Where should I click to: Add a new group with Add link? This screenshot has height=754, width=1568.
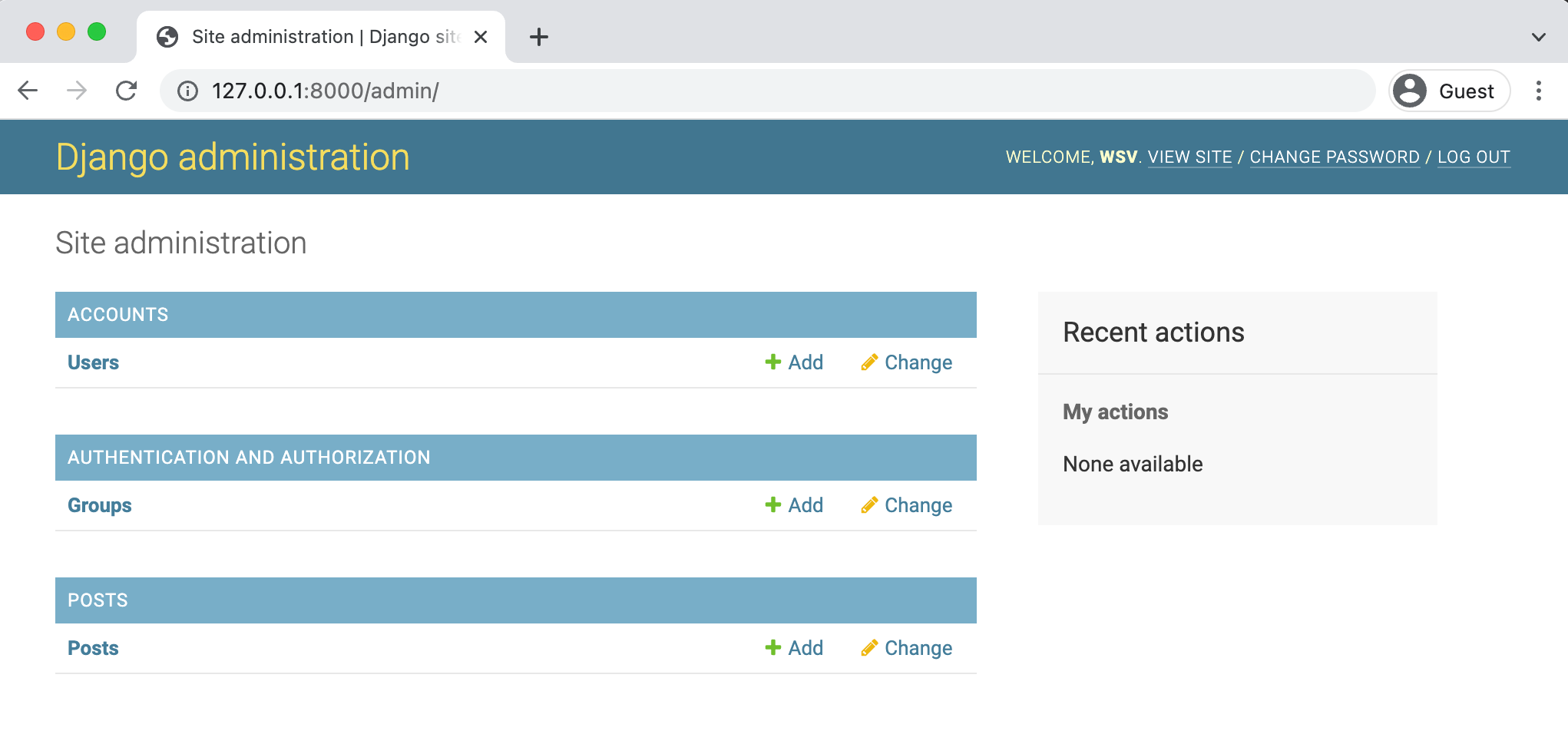coord(794,505)
